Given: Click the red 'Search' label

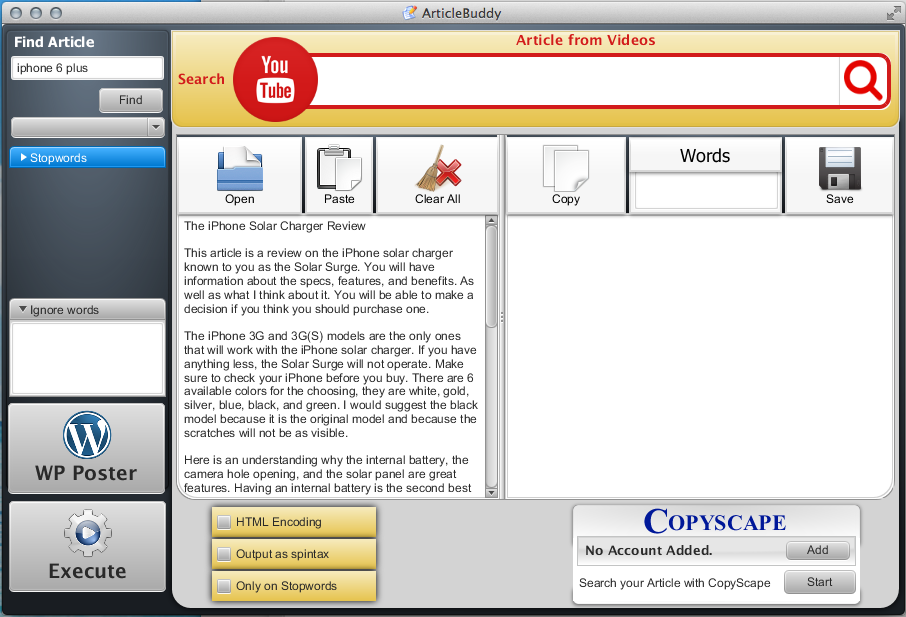Looking at the screenshot, I should (201, 79).
